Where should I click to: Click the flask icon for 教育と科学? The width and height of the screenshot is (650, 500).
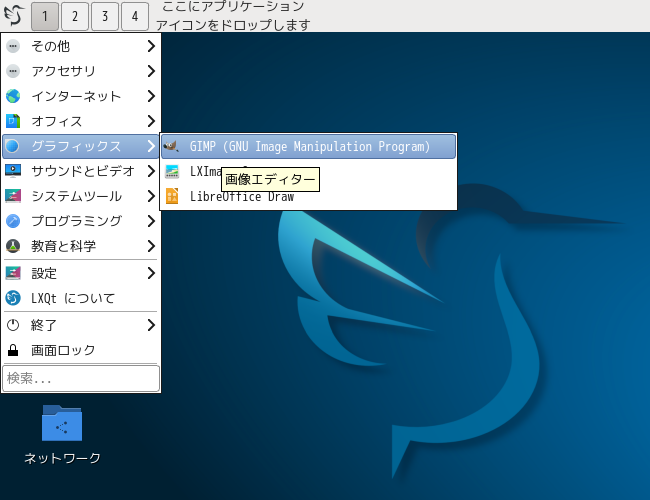(x=13, y=246)
